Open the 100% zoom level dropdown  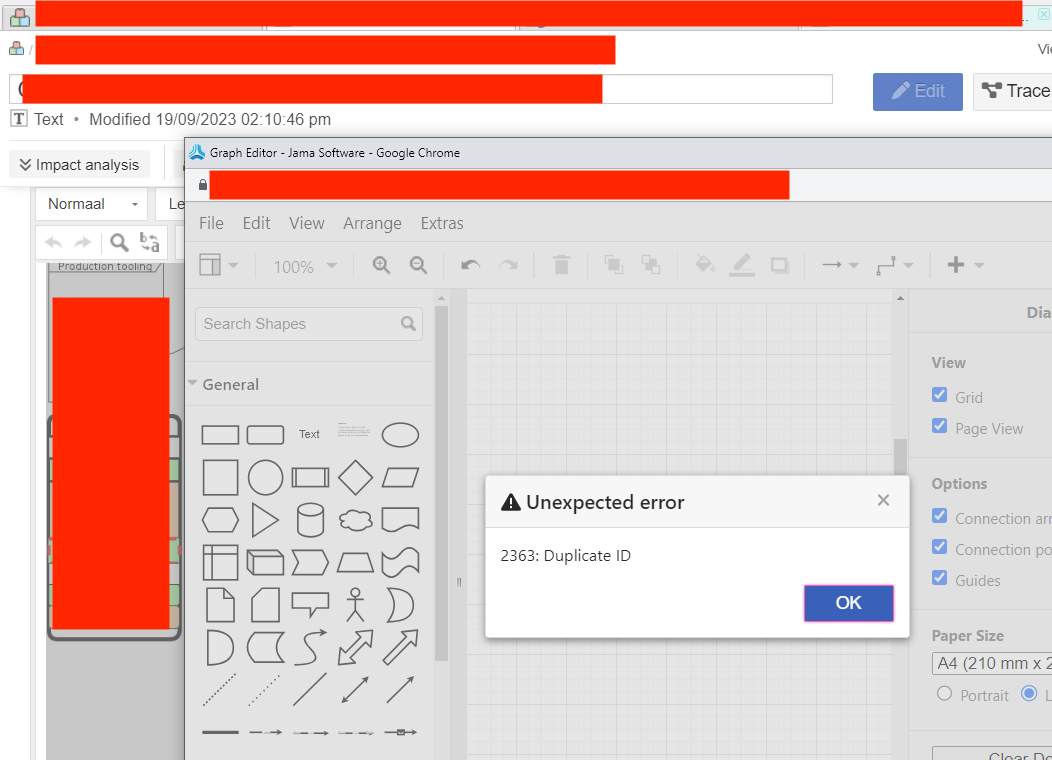pyautogui.click(x=305, y=267)
